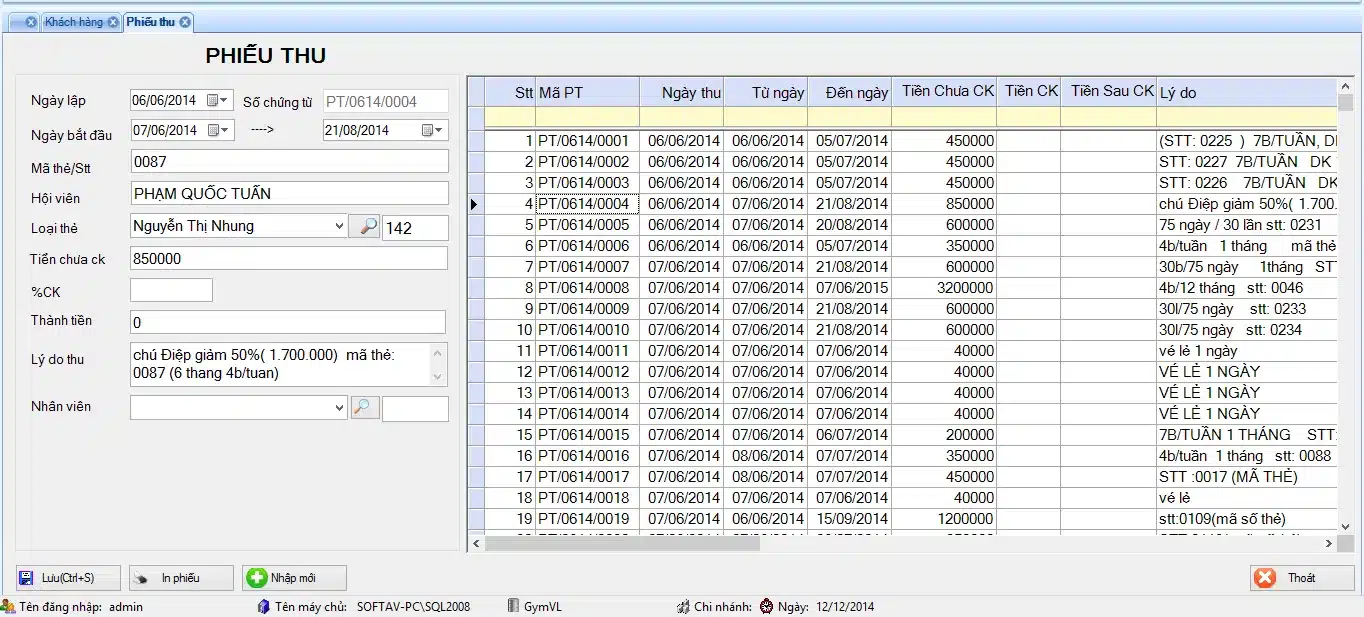The height and width of the screenshot is (617, 1364).
Task: Open calendar picker for end date 21/08/2014
Action: click(x=434, y=130)
